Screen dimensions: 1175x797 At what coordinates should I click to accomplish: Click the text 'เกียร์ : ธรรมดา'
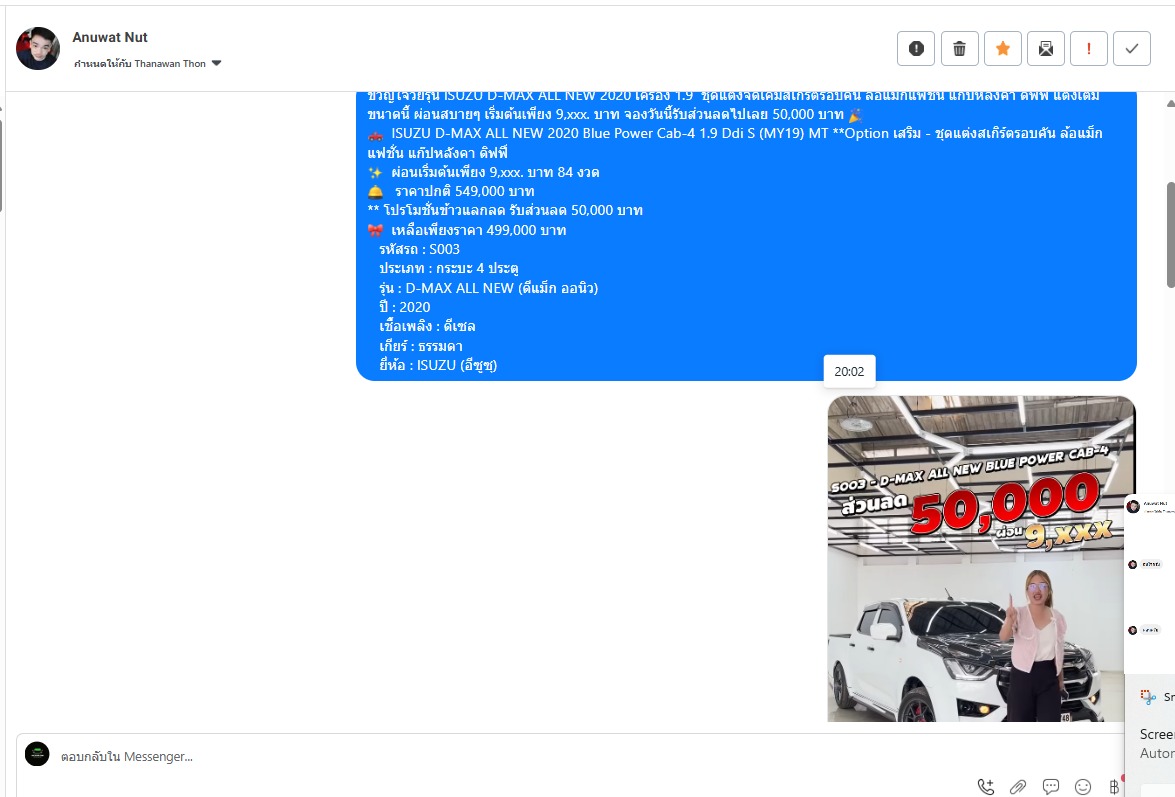click(420, 346)
